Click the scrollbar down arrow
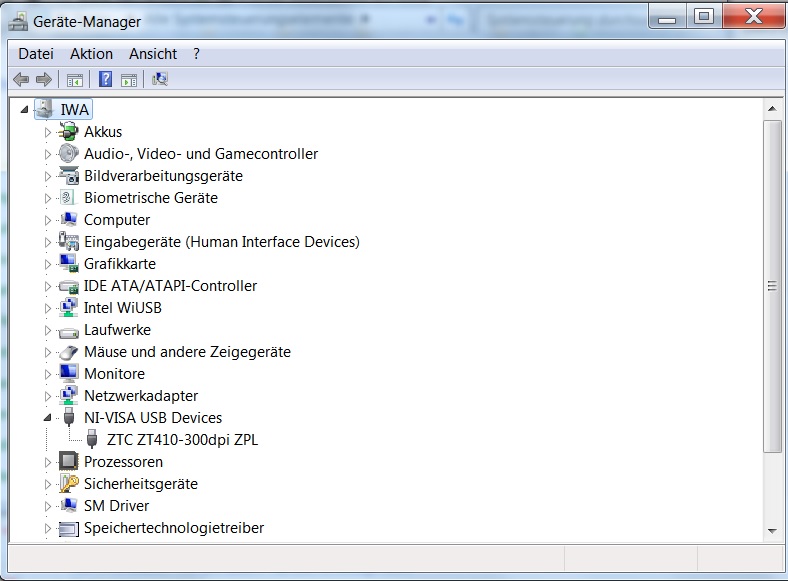This screenshot has height=581, width=788. (772, 531)
